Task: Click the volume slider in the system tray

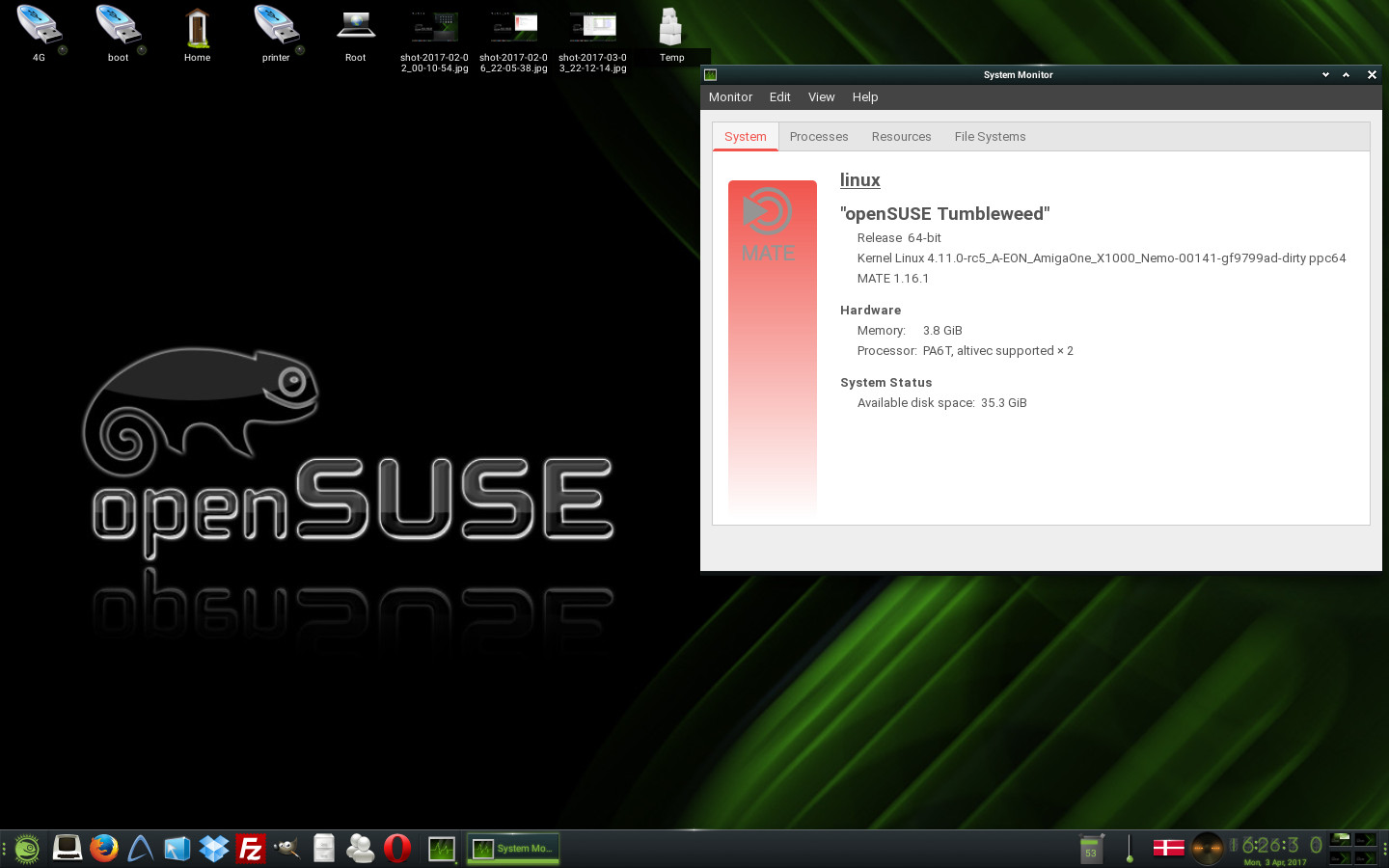Action: coord(1130,848)
